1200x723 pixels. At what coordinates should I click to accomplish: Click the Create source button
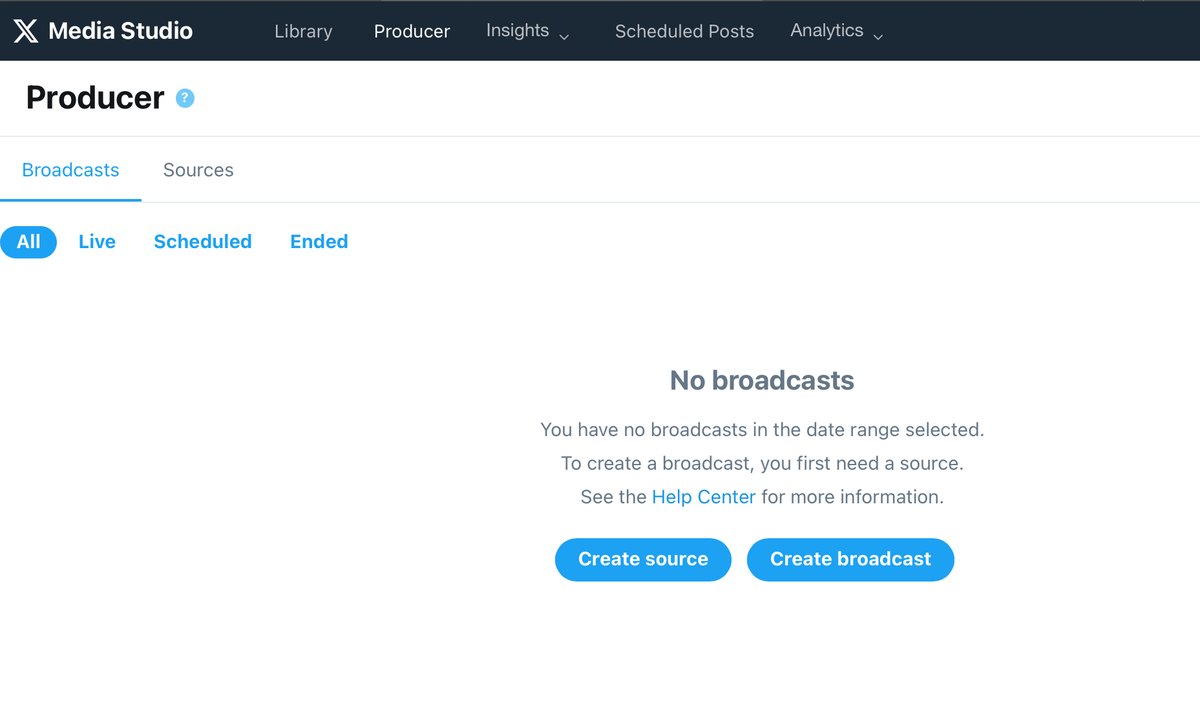click(643, 559)
